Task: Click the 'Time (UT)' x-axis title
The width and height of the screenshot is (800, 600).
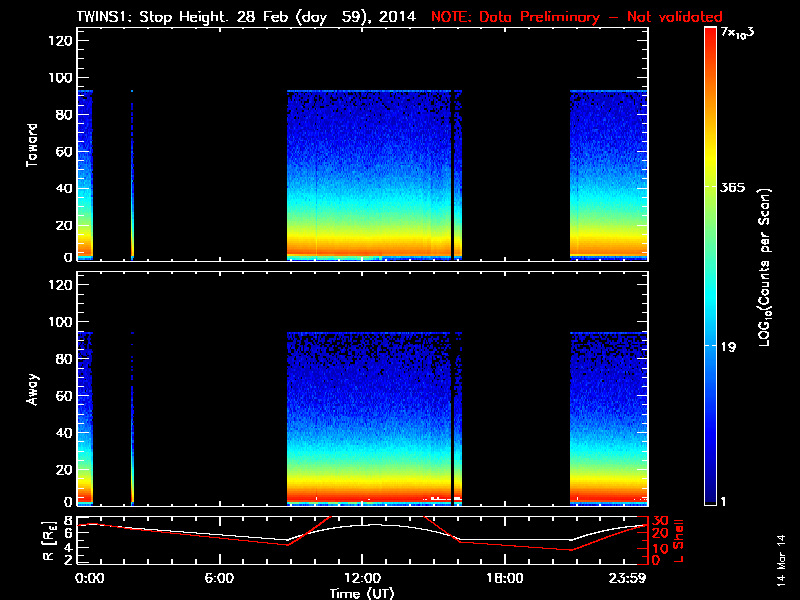Action: 363,593
